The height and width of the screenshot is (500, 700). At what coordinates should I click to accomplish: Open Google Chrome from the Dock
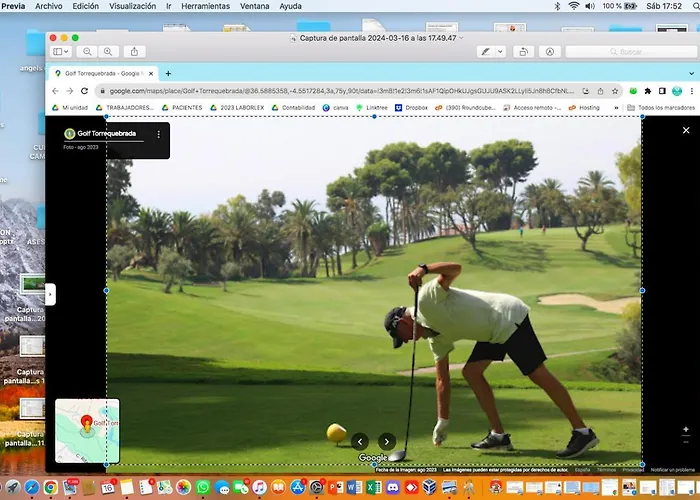50,488
